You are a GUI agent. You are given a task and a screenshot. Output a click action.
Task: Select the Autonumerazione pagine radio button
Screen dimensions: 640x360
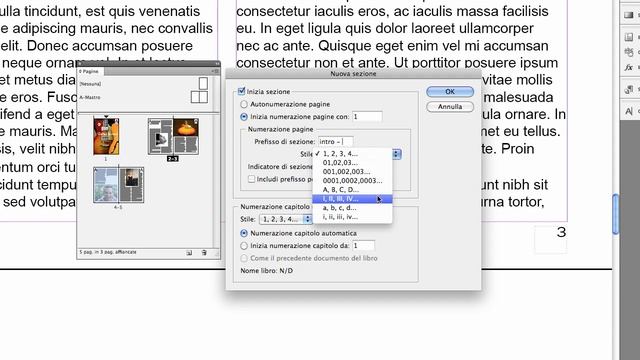(x=244, y=104)
